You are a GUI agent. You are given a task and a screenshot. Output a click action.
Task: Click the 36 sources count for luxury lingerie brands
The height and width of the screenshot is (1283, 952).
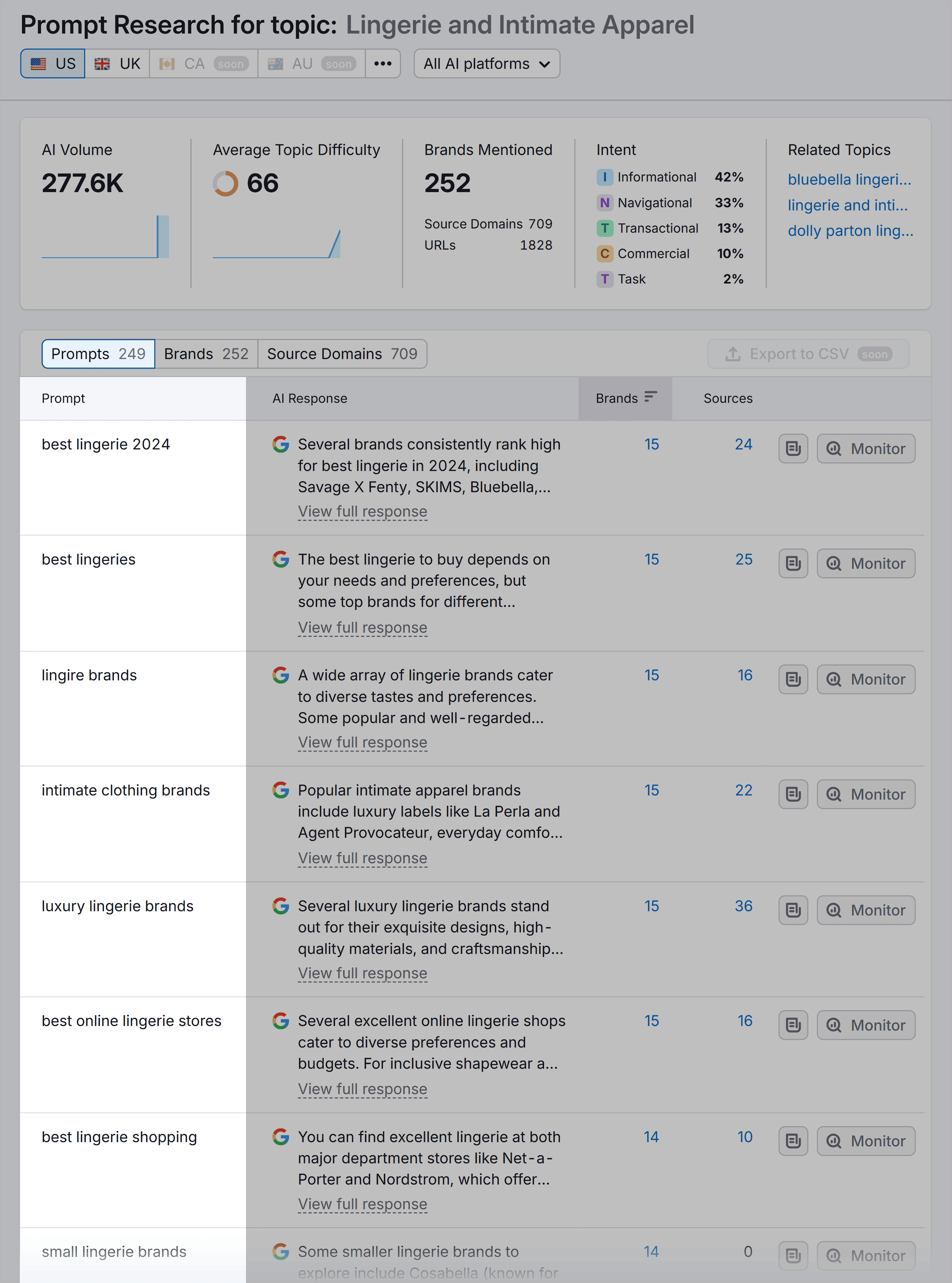click(743, 906)
